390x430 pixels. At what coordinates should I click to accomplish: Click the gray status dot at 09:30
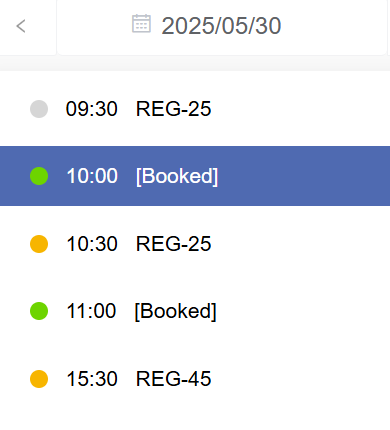[x=39, y=109]
